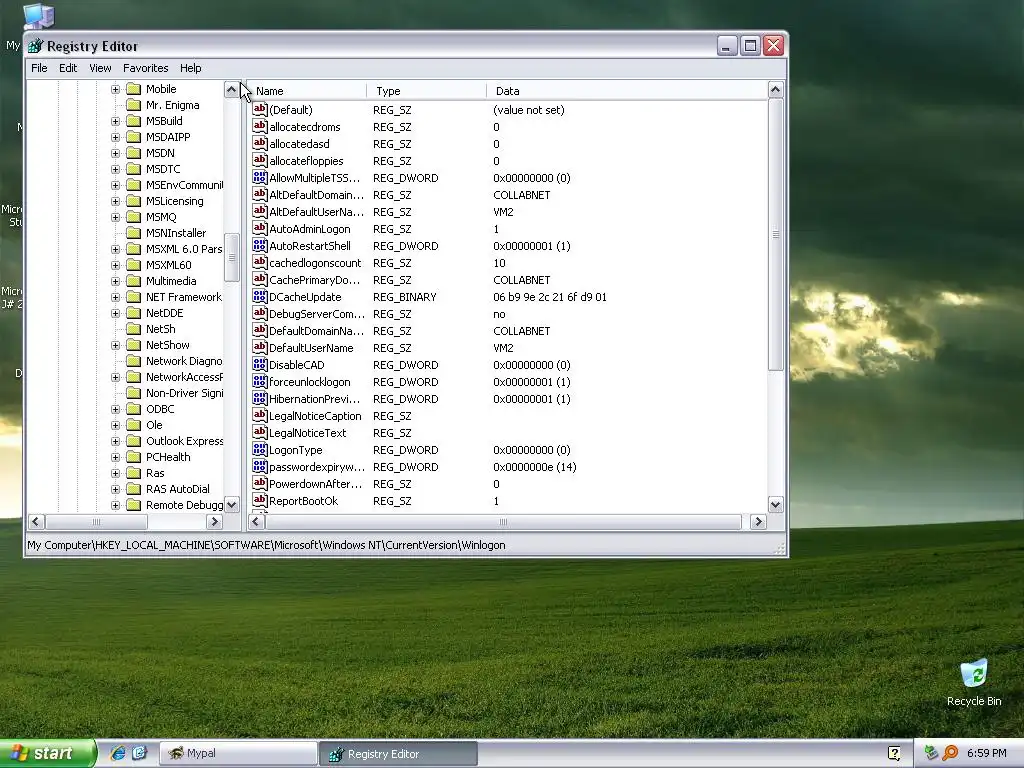
Task: Open the View menu
Action: 100,68
